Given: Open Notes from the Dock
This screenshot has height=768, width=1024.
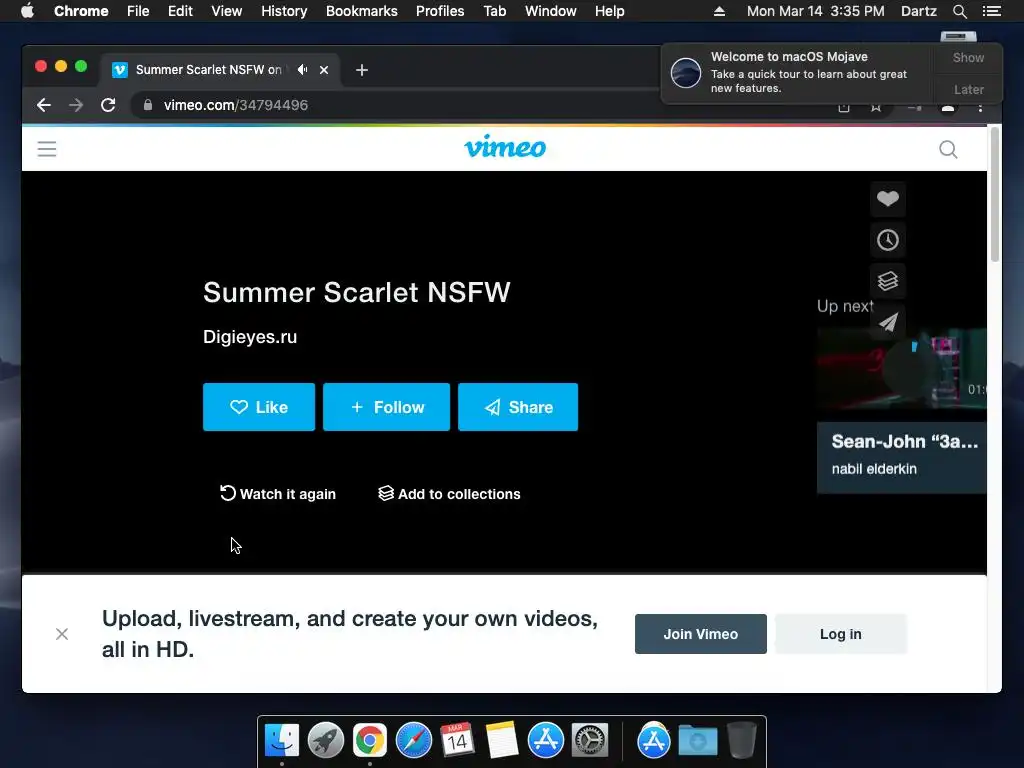Looking at the screenshot, I should click(x=502, y=741).
